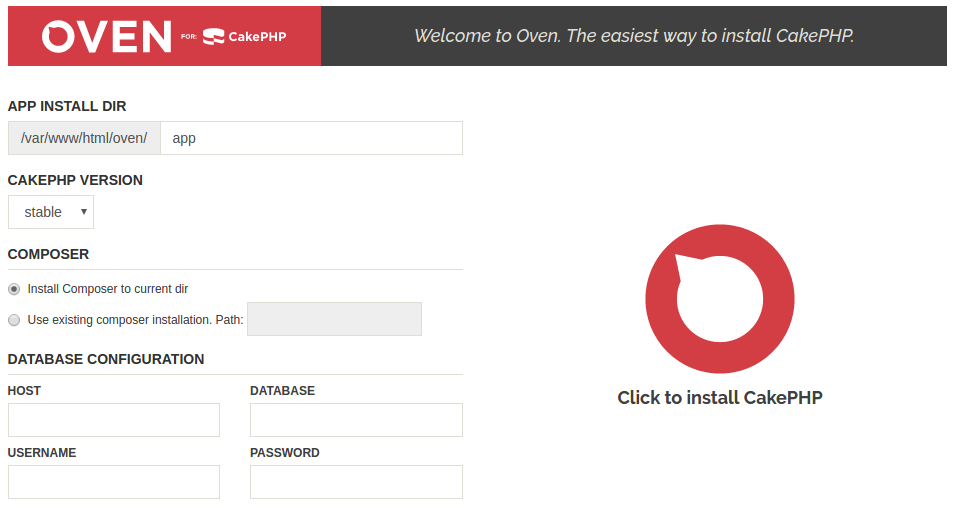Click the USERNAME field label
Viewport: 958px width, 513px height.
coord(42,453)
